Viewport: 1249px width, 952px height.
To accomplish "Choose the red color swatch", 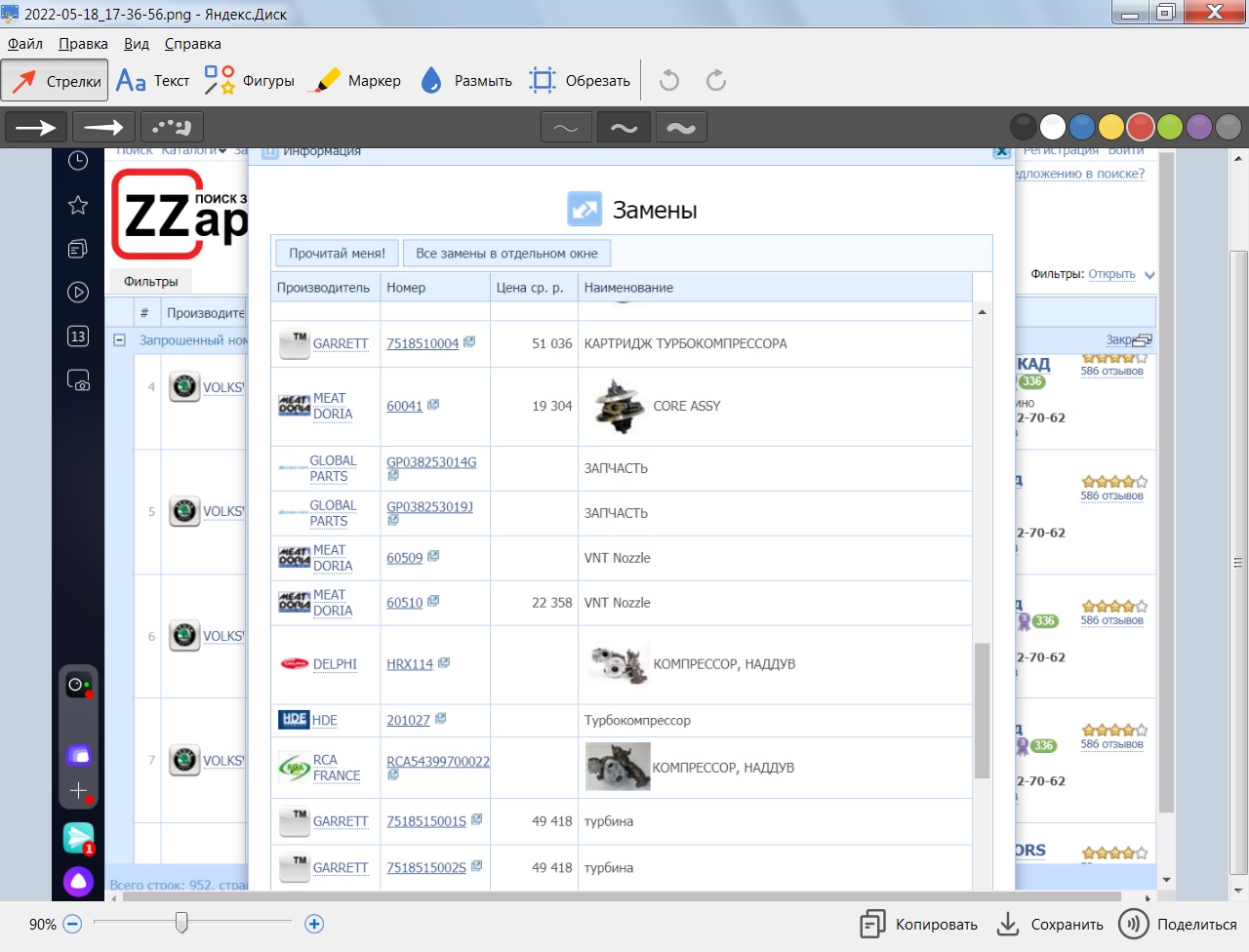I will pos(1141,127).
